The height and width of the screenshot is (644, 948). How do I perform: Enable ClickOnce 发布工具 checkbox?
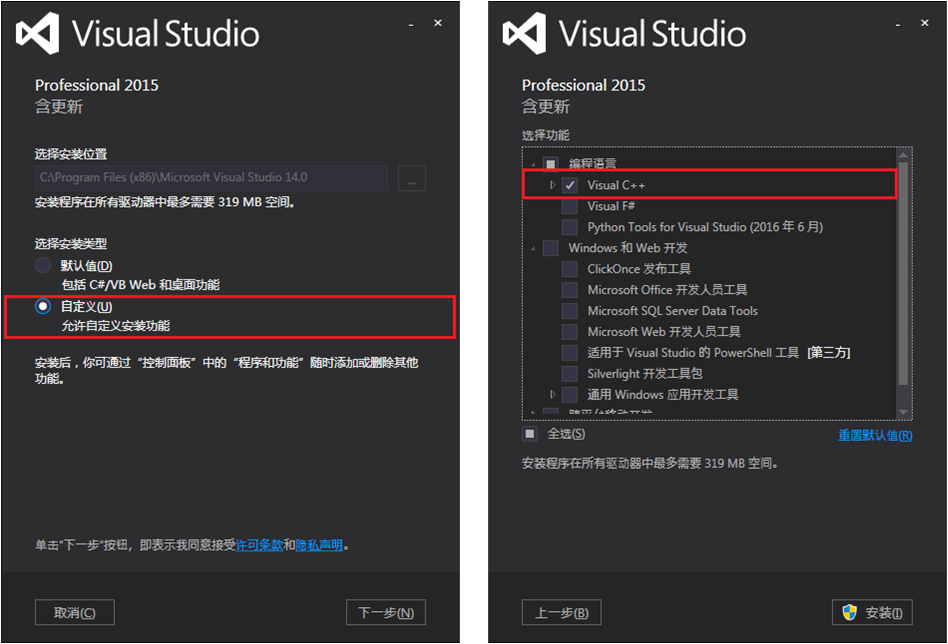[x=570, y=268]
